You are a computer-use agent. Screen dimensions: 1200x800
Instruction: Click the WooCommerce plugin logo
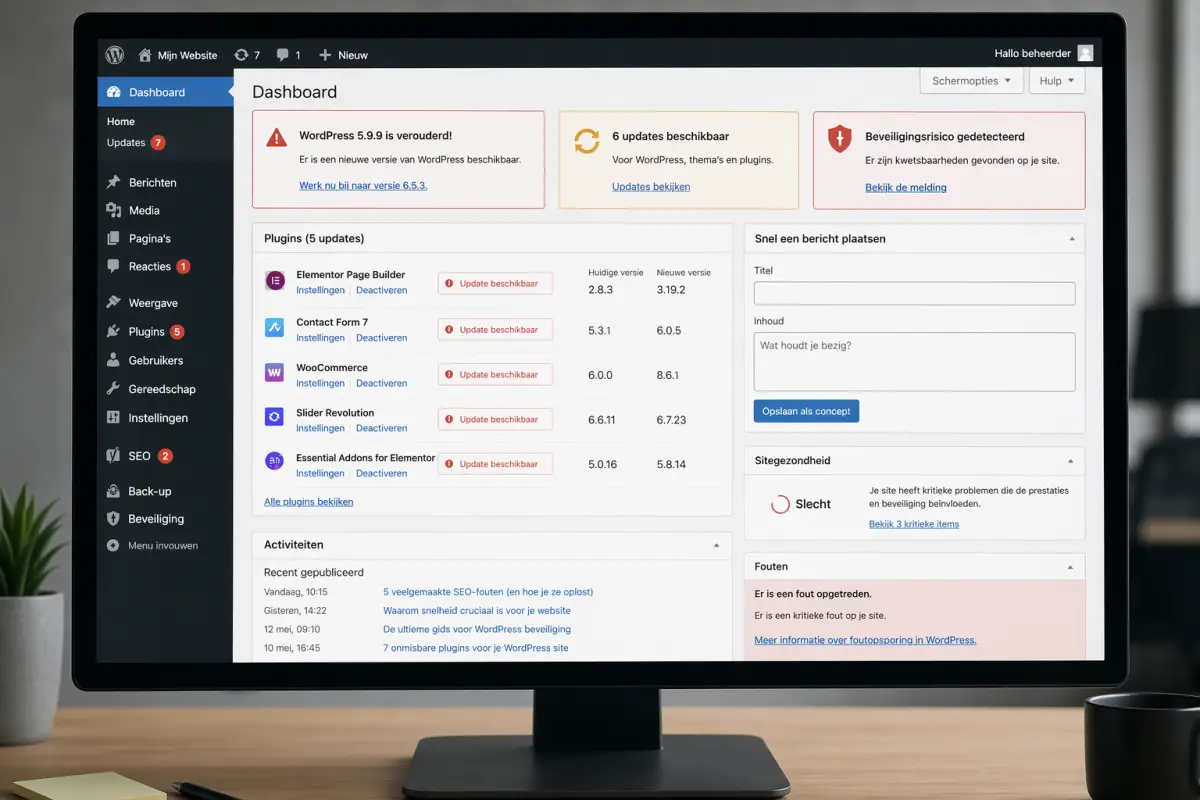pos(274,372)
